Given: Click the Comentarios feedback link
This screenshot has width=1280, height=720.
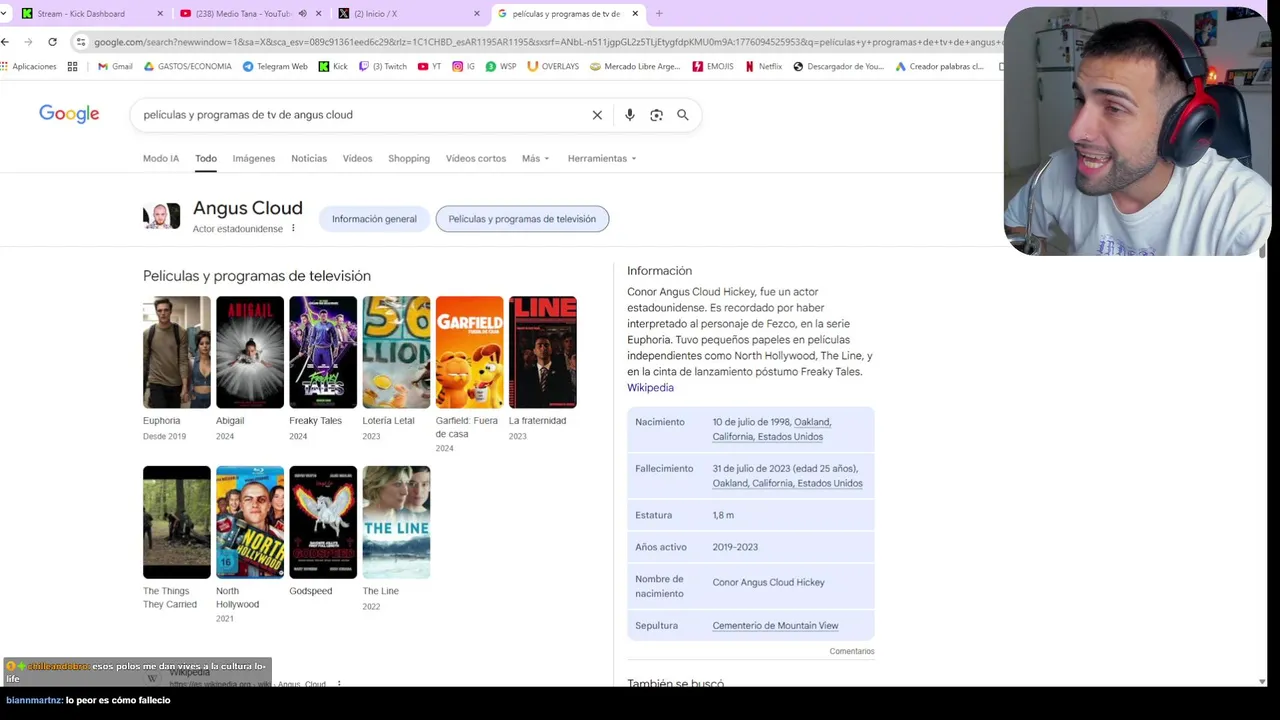Looking at the screenshot, I should pos(852,651).
